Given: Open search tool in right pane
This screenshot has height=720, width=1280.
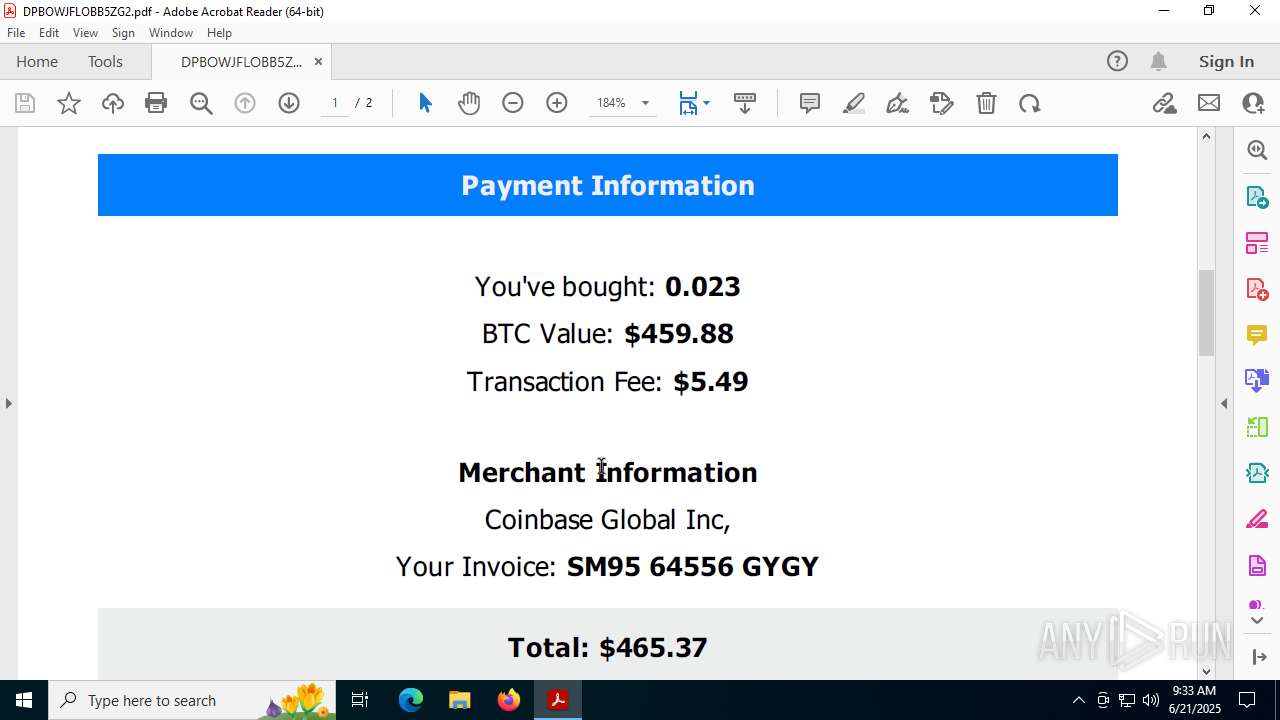Looking at the screenshot, I should click(x=1257, y=150).
